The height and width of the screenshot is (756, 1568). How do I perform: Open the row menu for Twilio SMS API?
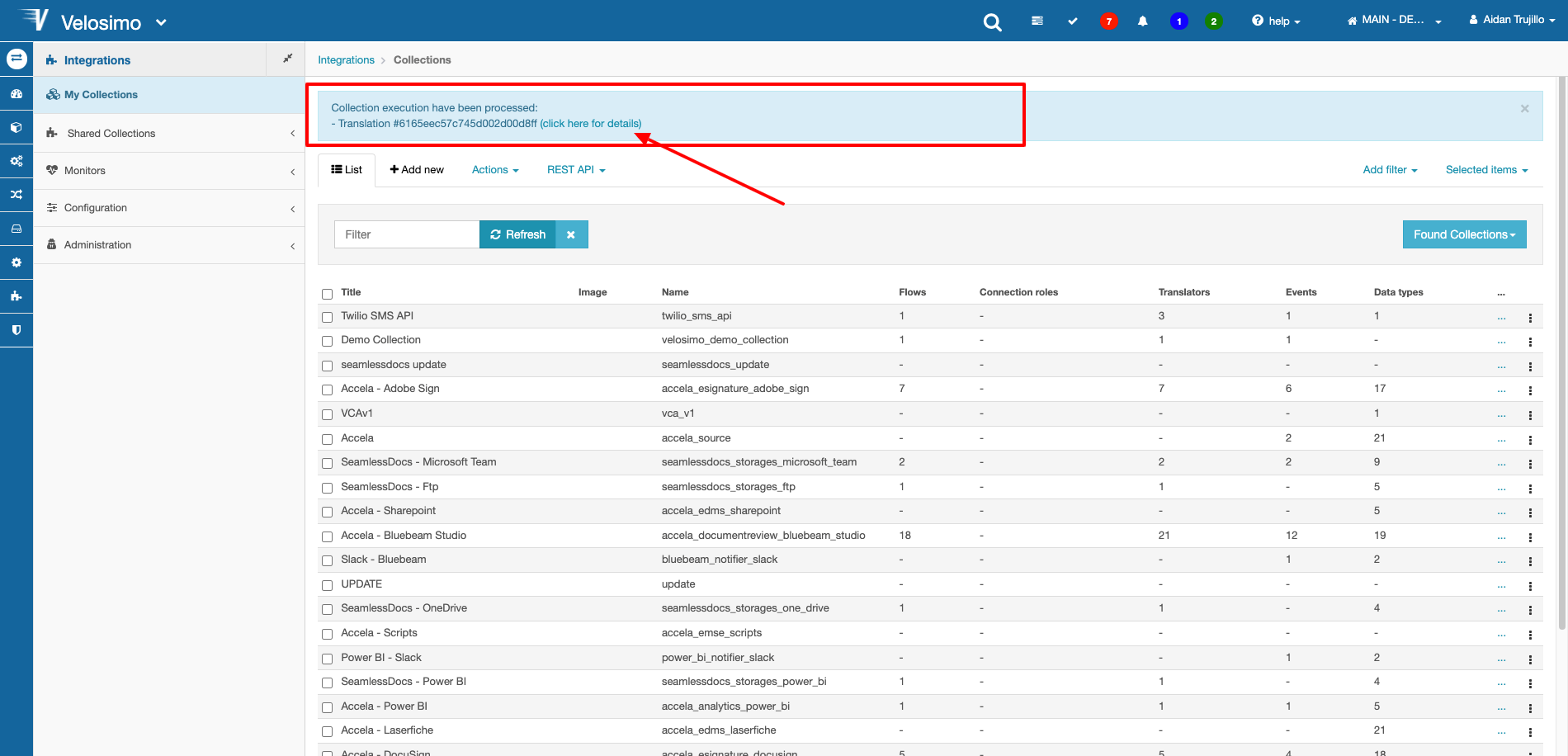(x=1530, y=318)
